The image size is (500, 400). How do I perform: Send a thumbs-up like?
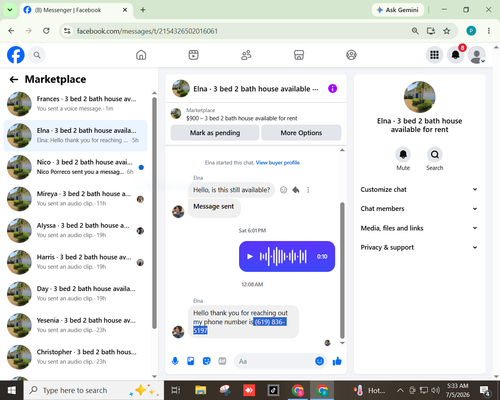coord(337,361)
